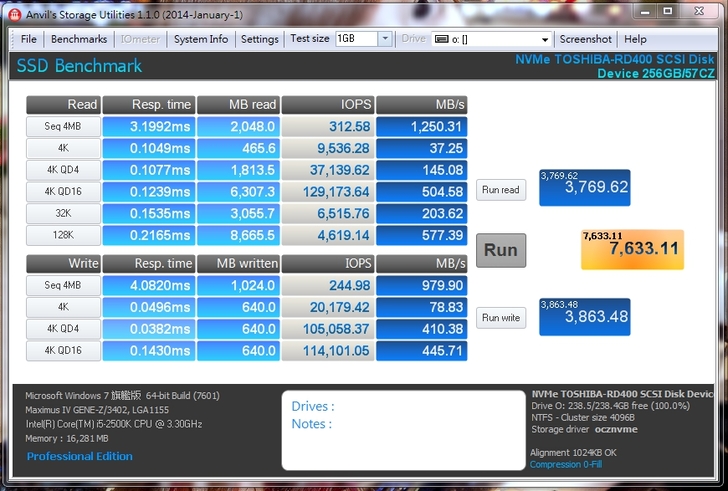Viewport: 728px width, 491px height.
Task: Click the write score 3,863.48 box
Action: (585, 317)
